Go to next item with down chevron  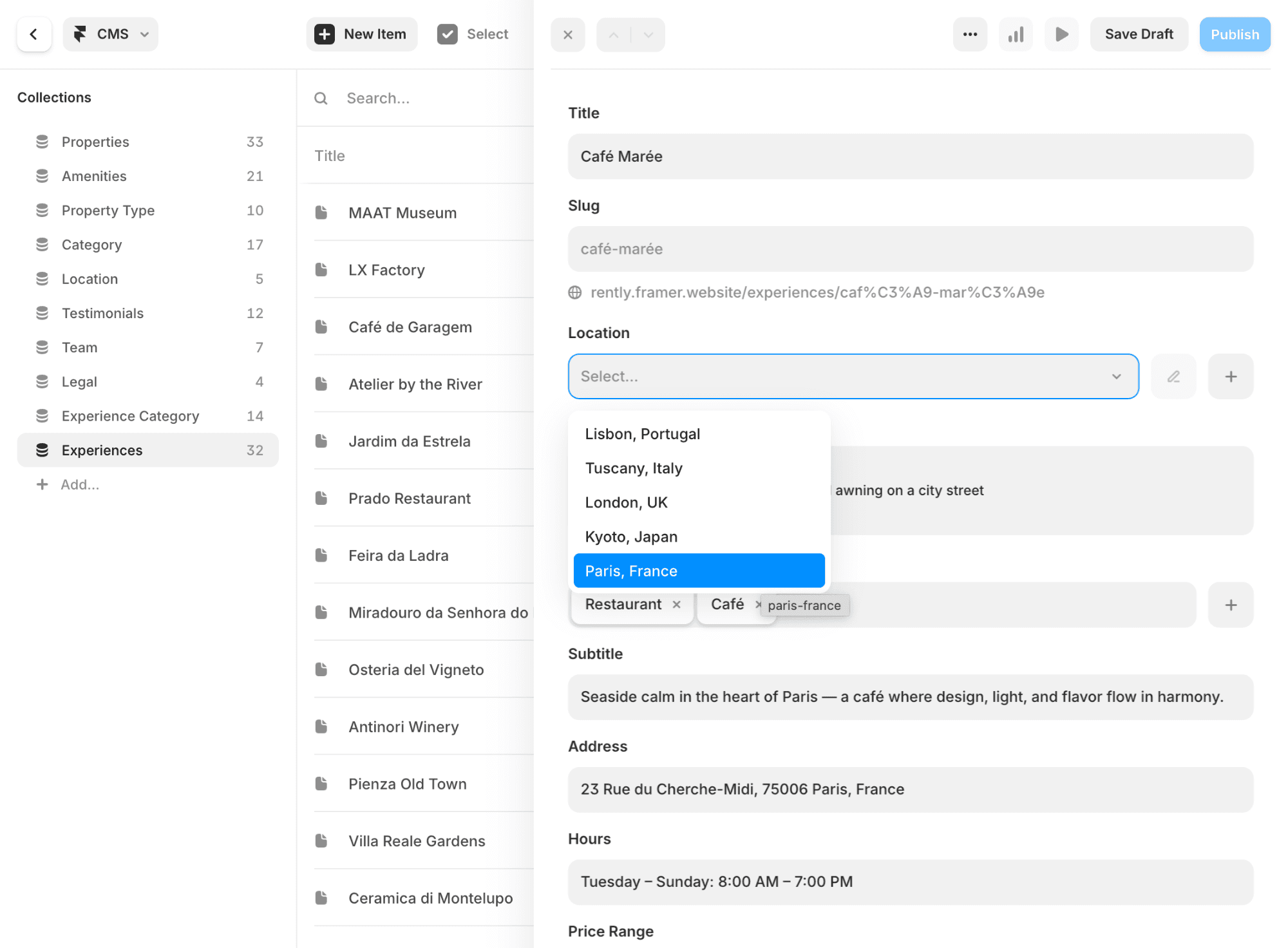click(649, 35)
